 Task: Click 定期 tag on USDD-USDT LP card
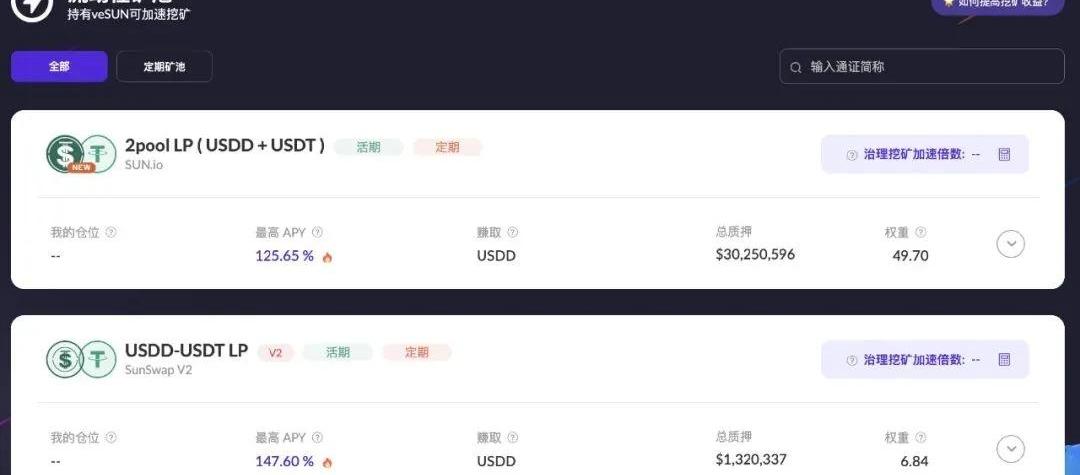(417, 352)
